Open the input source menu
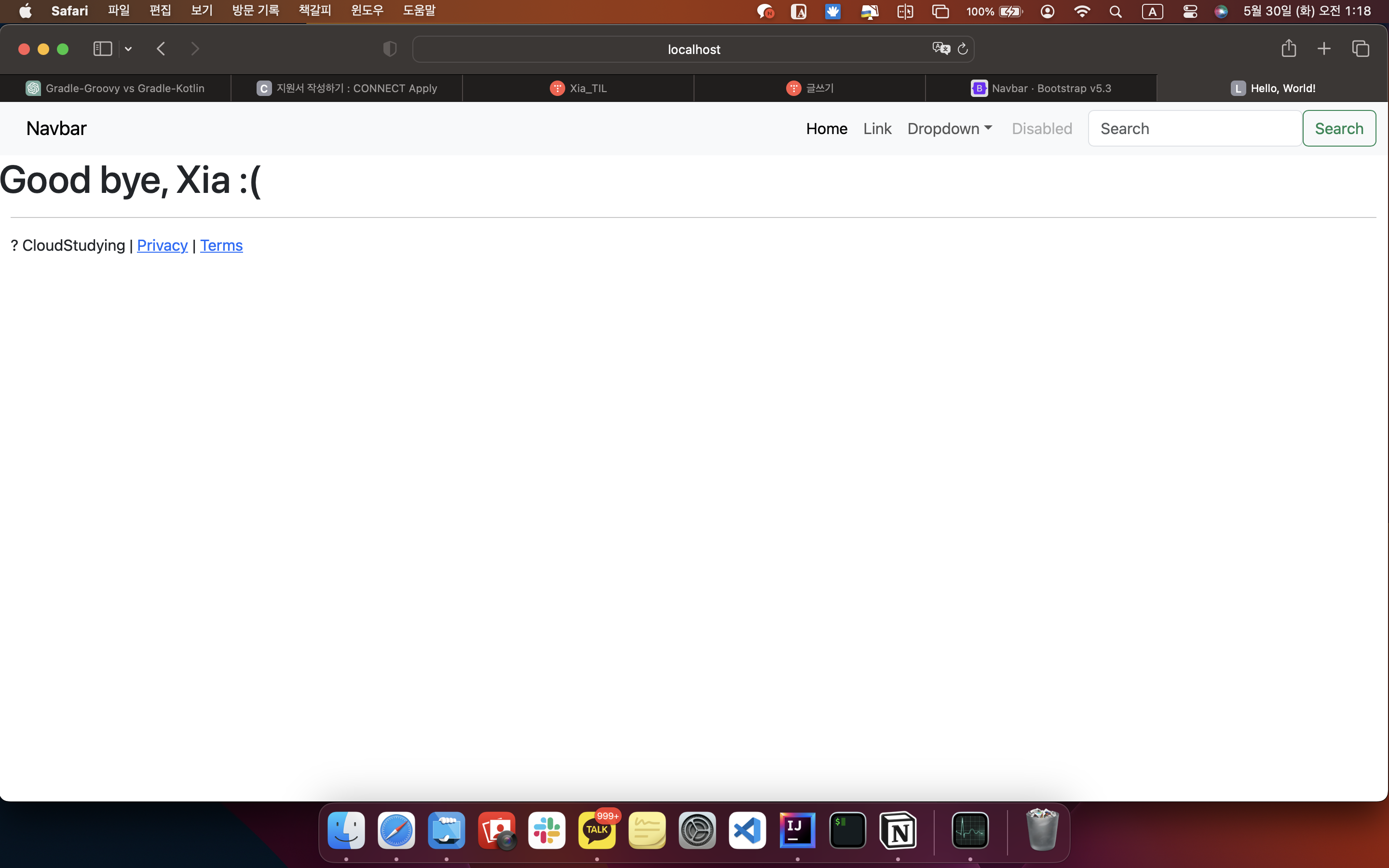1389x868 pixels. point(1152,12)
